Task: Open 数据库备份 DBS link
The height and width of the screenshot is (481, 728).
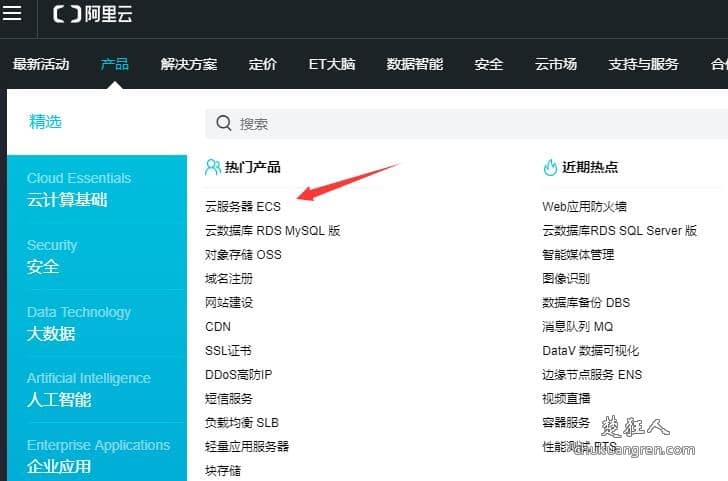Action: click(x=586, y=303)
